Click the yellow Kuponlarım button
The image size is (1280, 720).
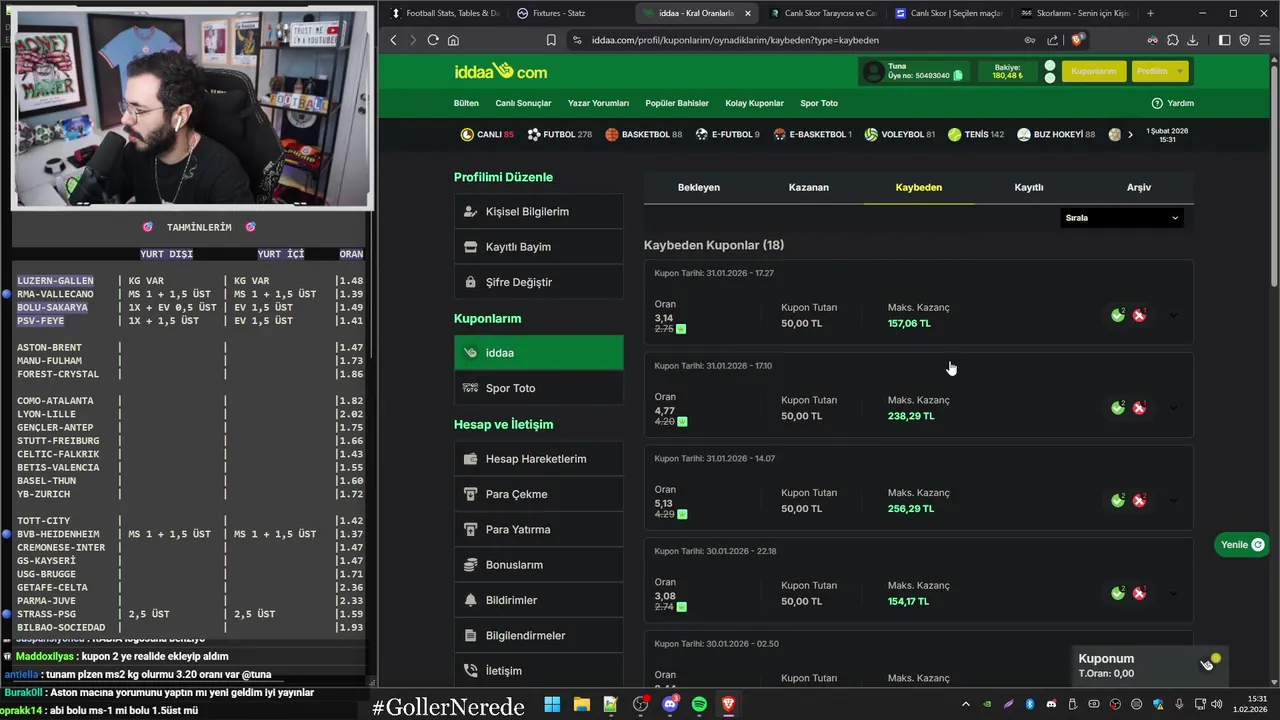[x=1094, y=71]
